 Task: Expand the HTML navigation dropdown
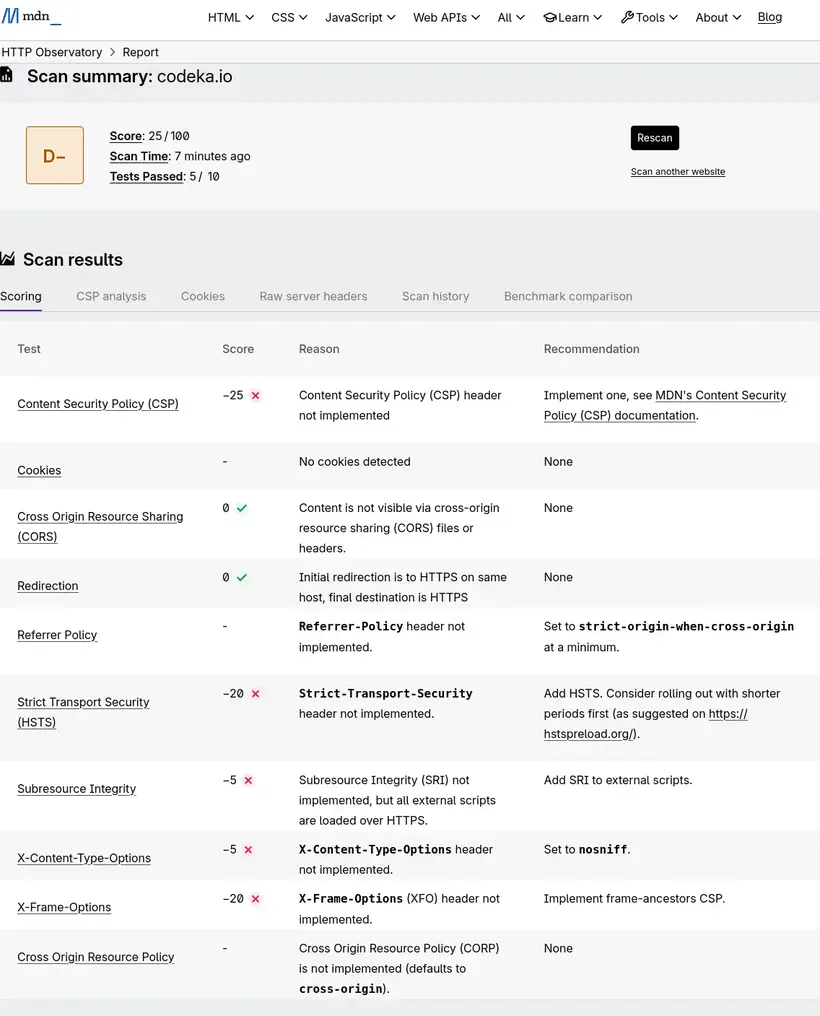[x=230, y=17]
